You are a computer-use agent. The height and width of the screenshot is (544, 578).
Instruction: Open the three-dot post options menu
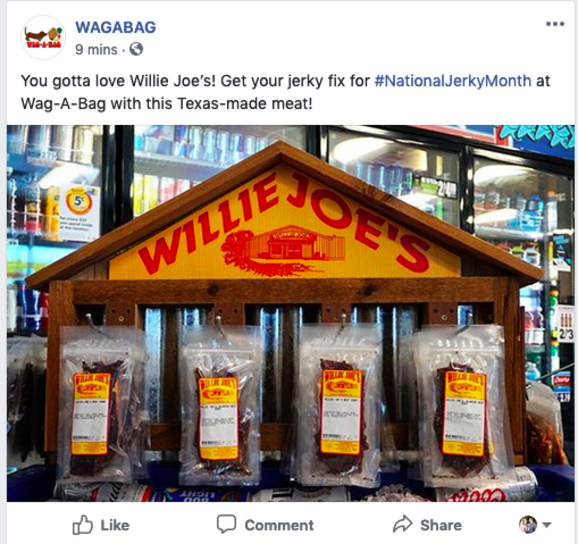pyautogui.click(x=555, y=24)
